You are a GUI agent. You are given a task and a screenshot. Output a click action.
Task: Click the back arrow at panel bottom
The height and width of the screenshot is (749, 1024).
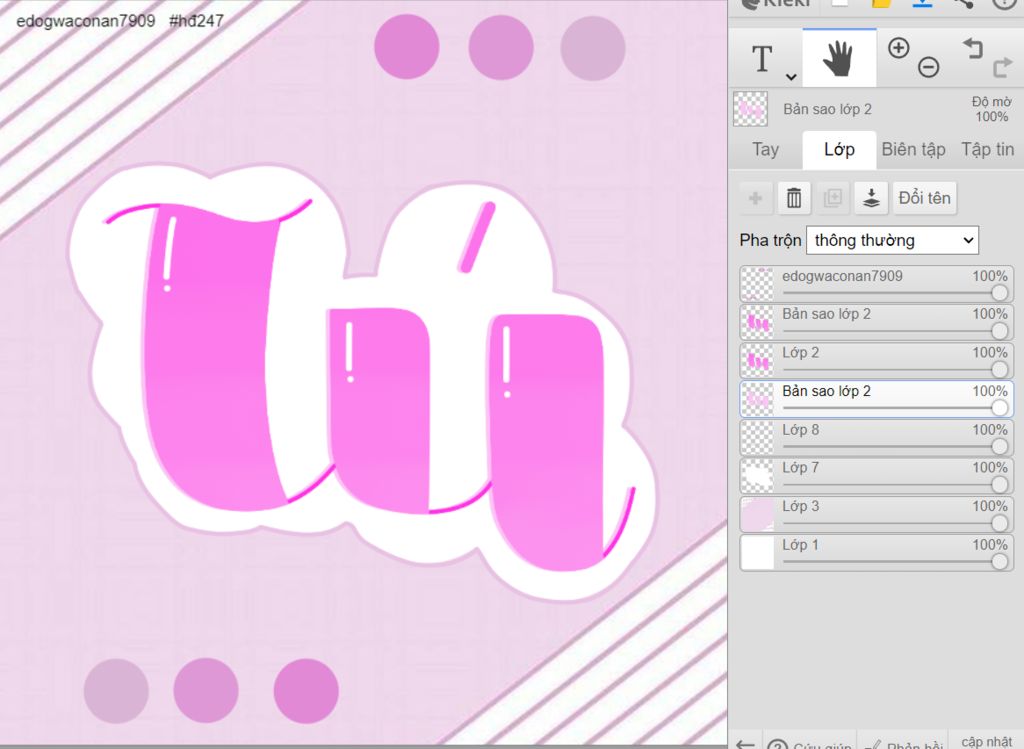click(x=744, y=743)
